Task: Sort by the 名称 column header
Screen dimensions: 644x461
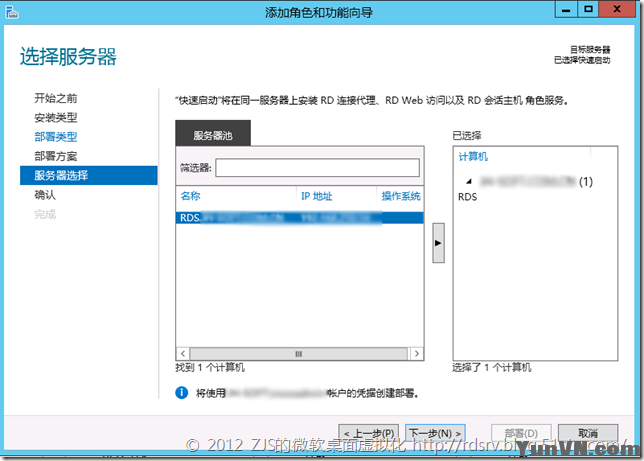Action: pos(190,196)
